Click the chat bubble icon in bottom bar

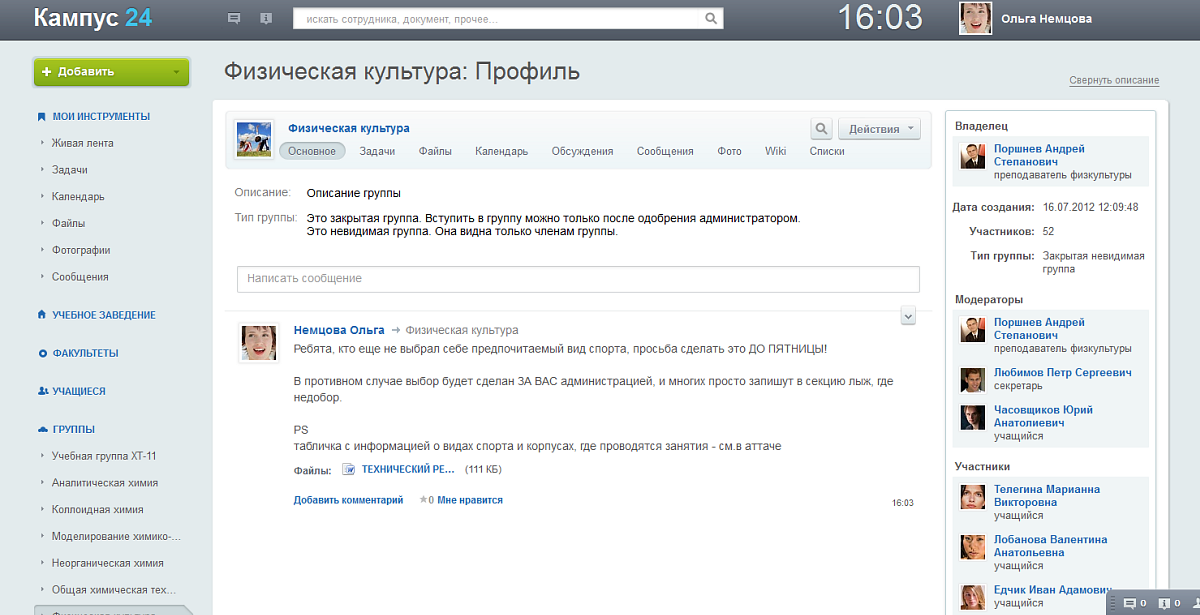1130,603
